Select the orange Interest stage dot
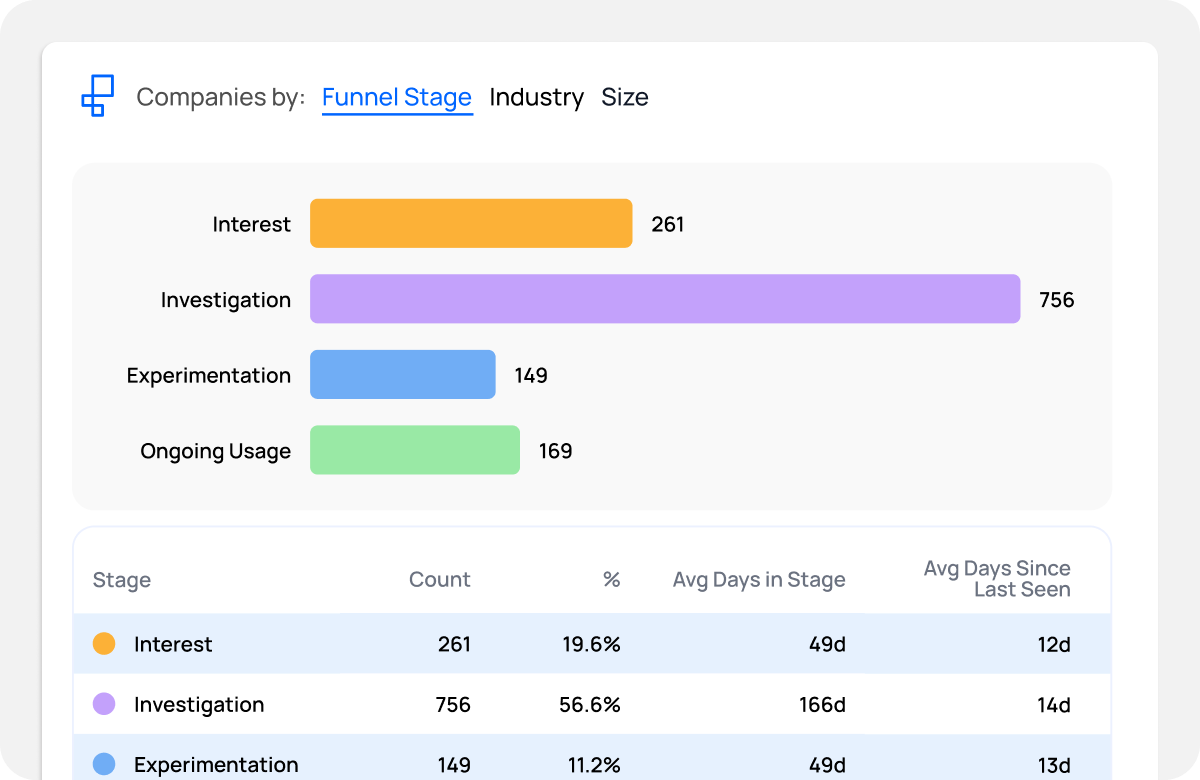This screenshot has width=1200, height=780. coord(105,644)
